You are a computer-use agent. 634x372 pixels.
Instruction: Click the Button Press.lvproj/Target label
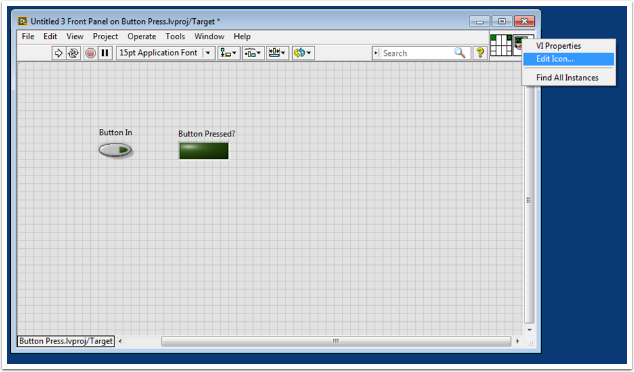(x=66, y=341)
